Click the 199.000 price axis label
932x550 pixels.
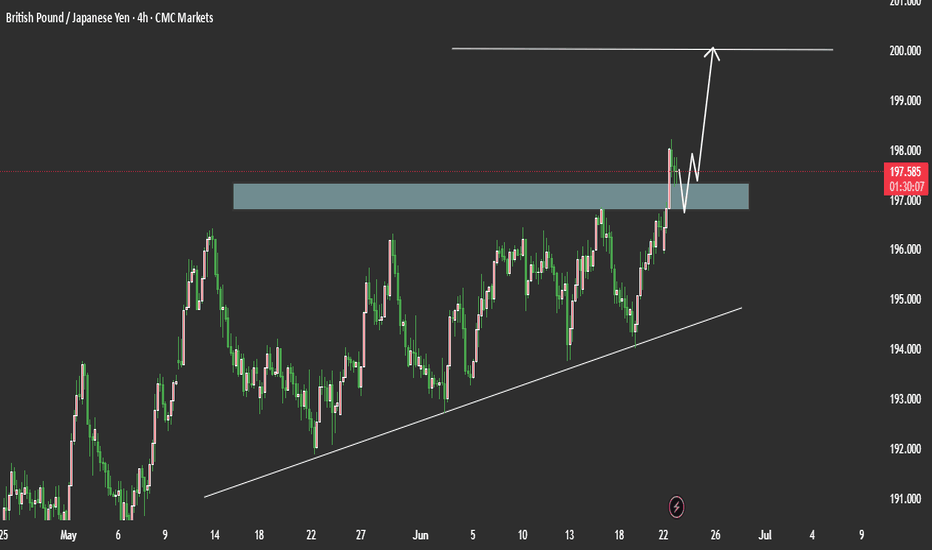tap(905, 100)
